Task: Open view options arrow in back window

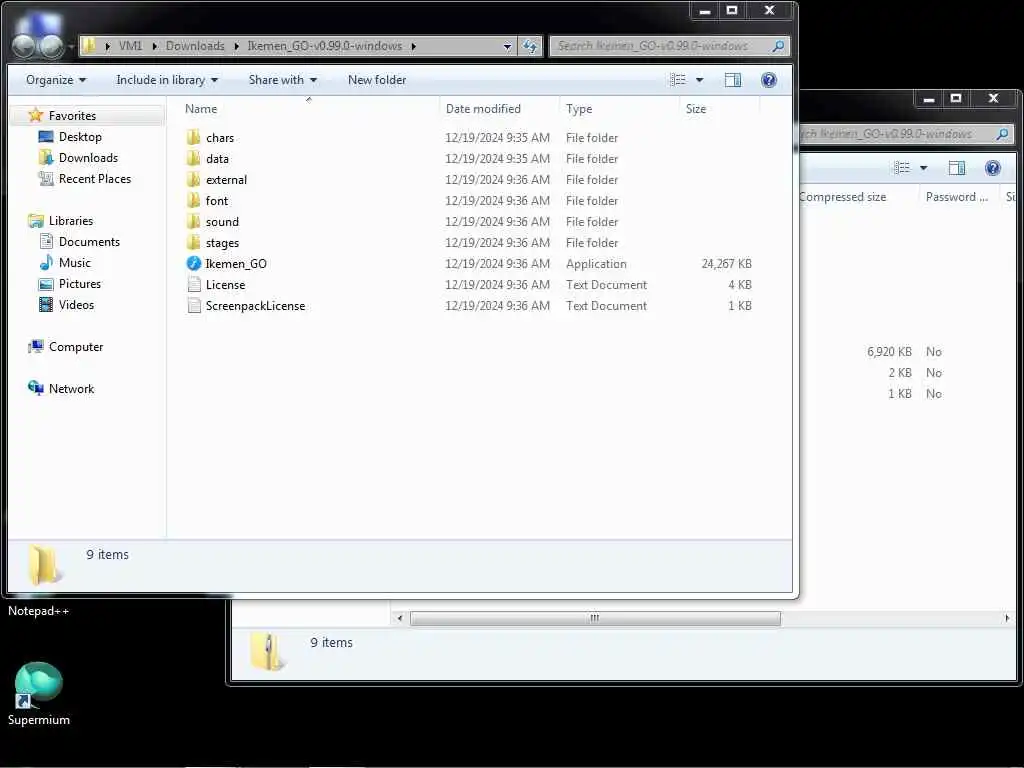Action: coord(923,168)
